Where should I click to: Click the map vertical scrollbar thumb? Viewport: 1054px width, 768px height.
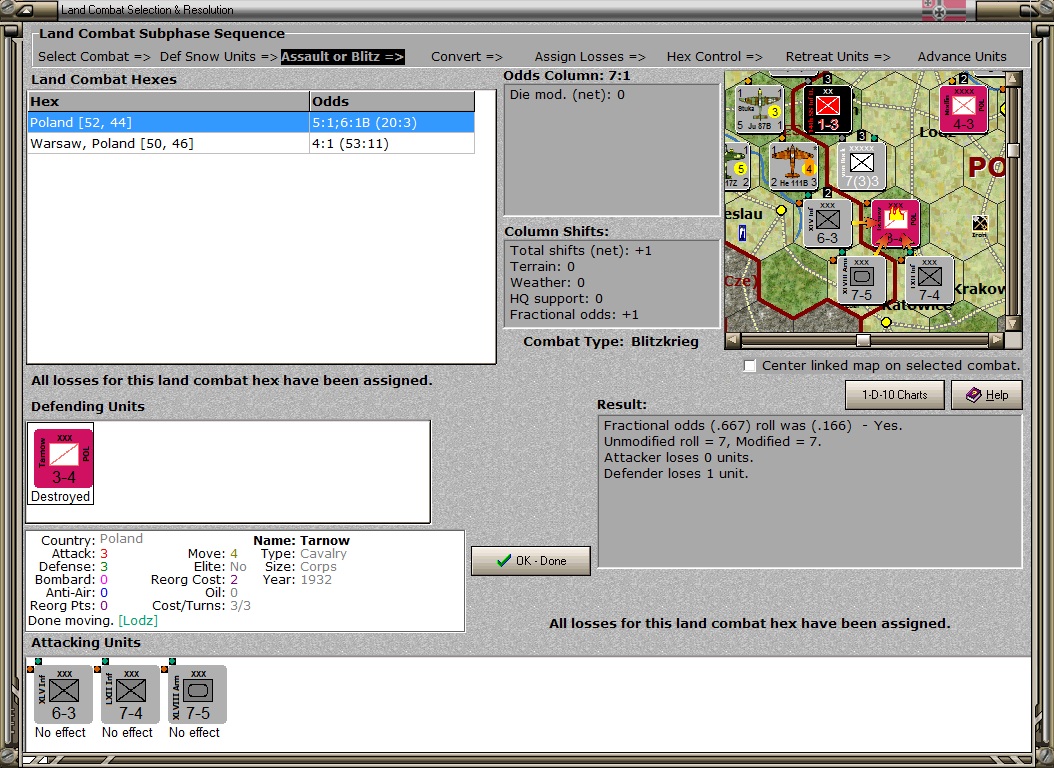pyautogui.click(x=1014, y=151)
